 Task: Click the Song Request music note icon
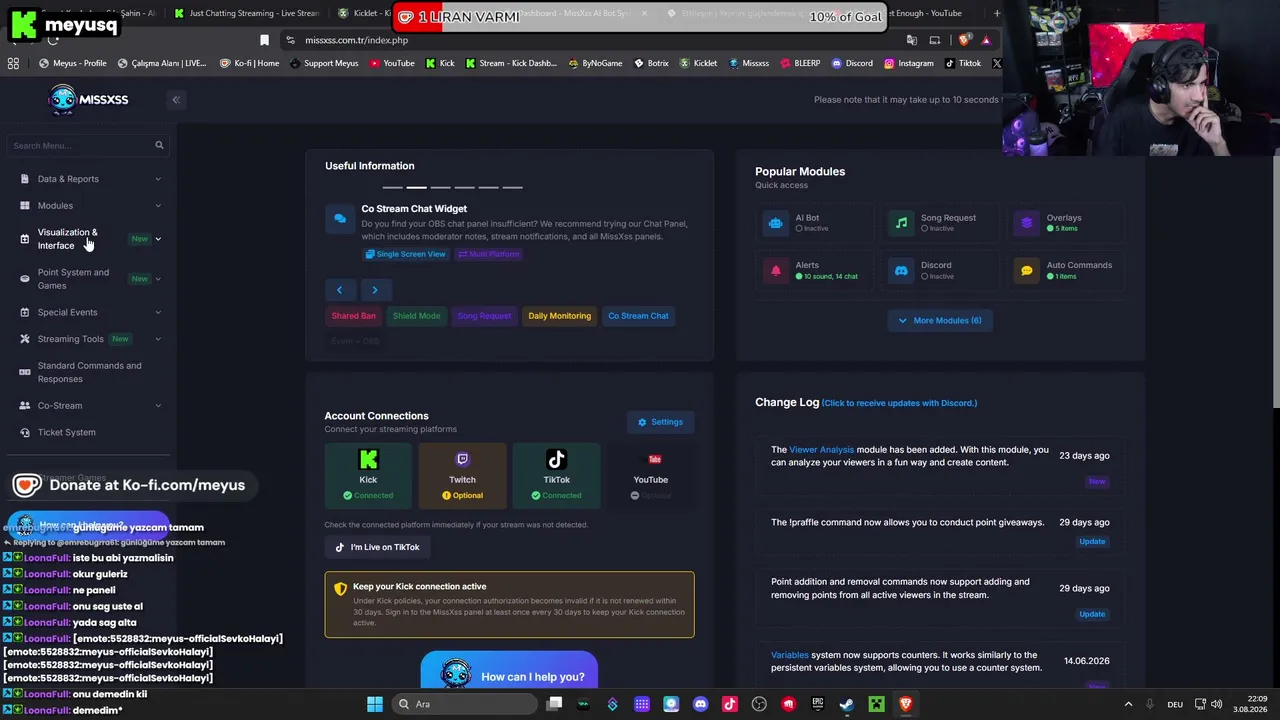901,223
